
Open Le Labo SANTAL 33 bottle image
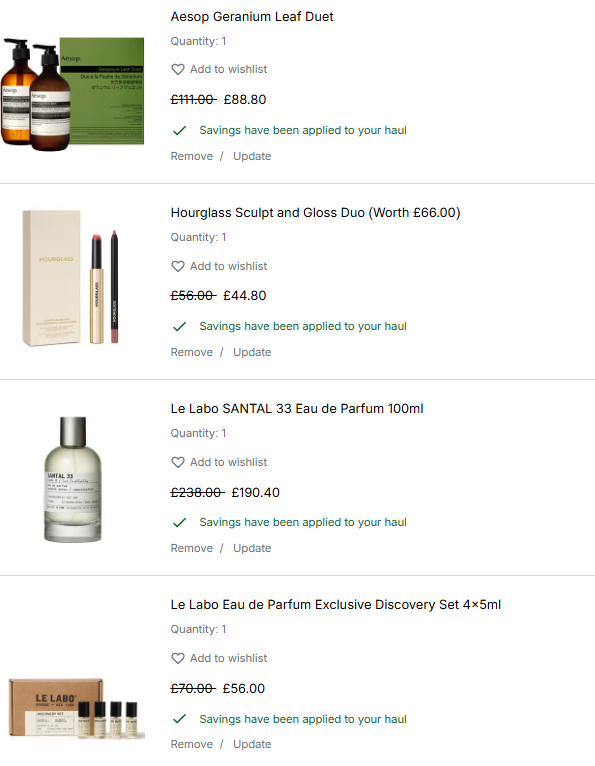click(73, 479)
